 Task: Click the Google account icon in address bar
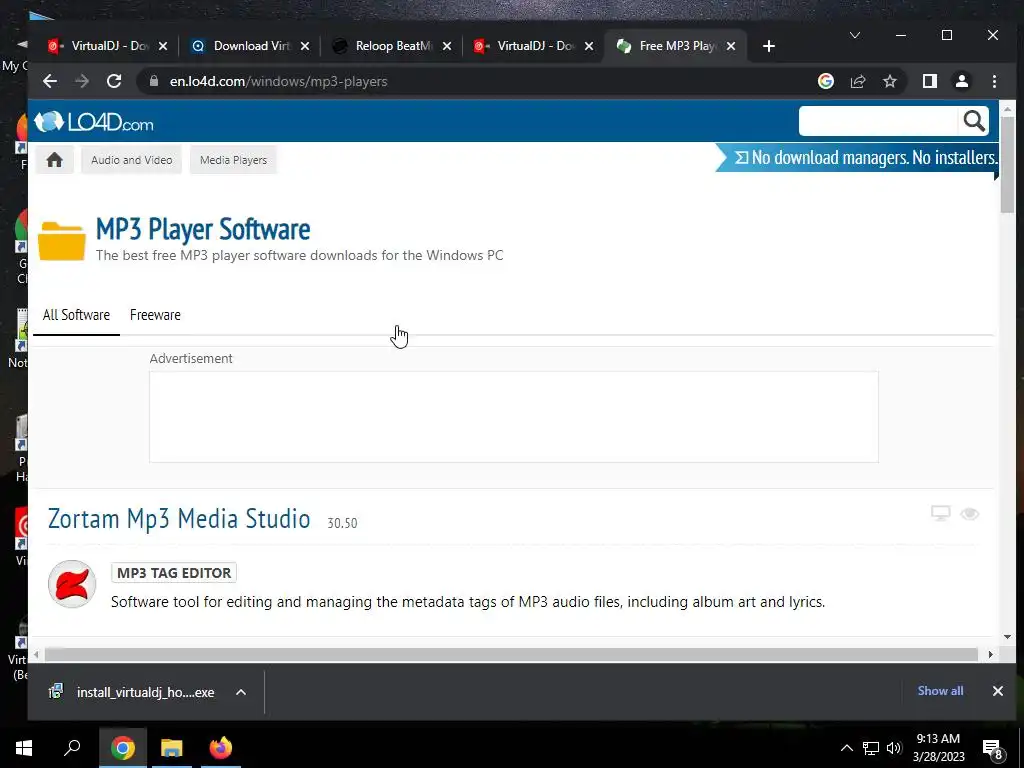[825, 81]
